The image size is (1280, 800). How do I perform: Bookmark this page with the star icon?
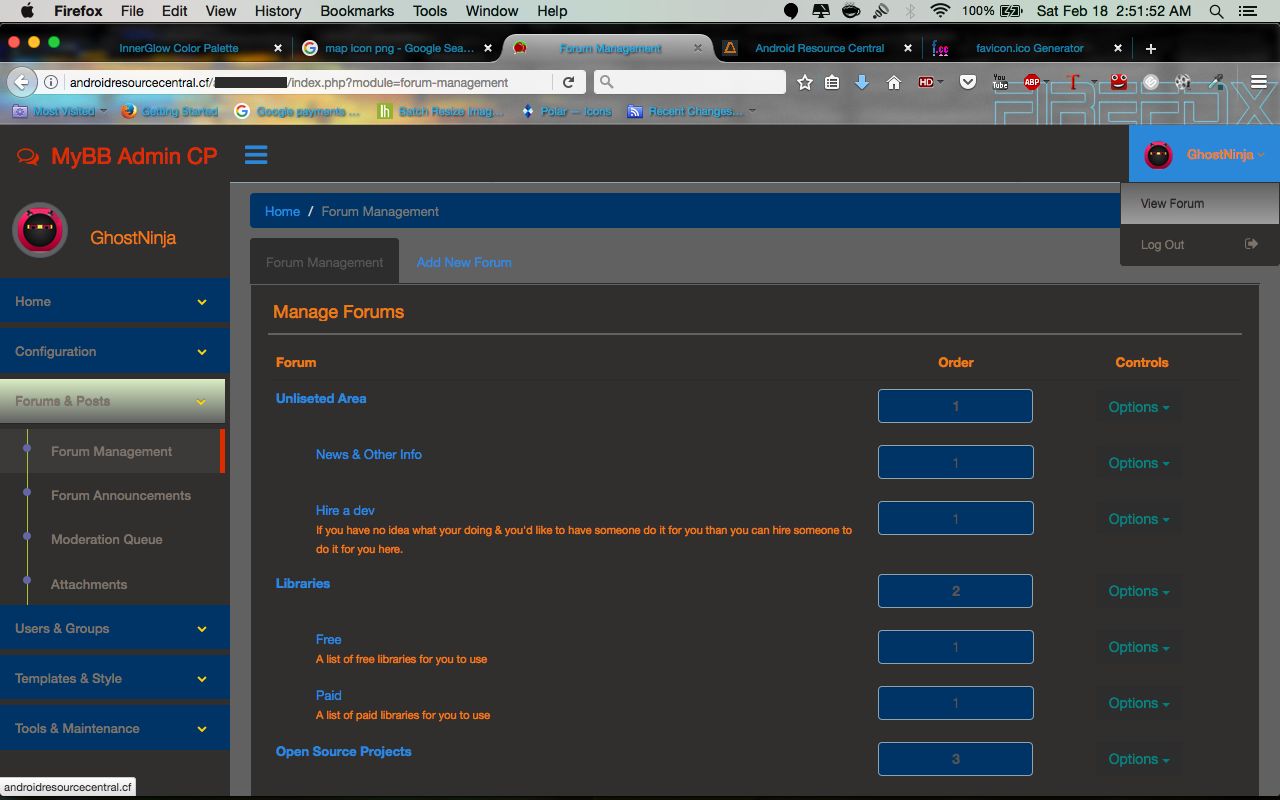coord(804,83)
